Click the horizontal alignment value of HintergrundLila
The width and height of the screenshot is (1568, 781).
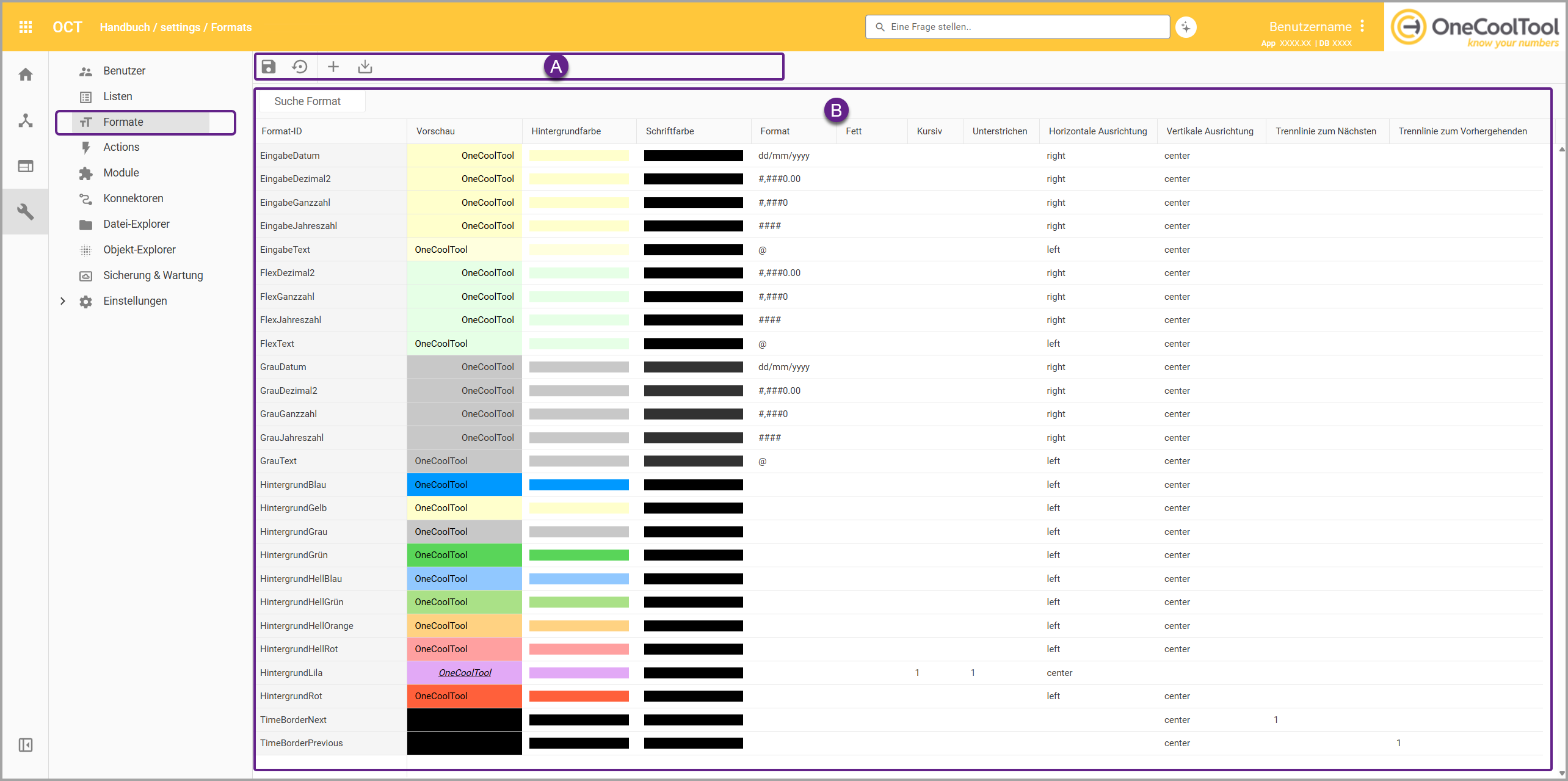(1059, 673)
